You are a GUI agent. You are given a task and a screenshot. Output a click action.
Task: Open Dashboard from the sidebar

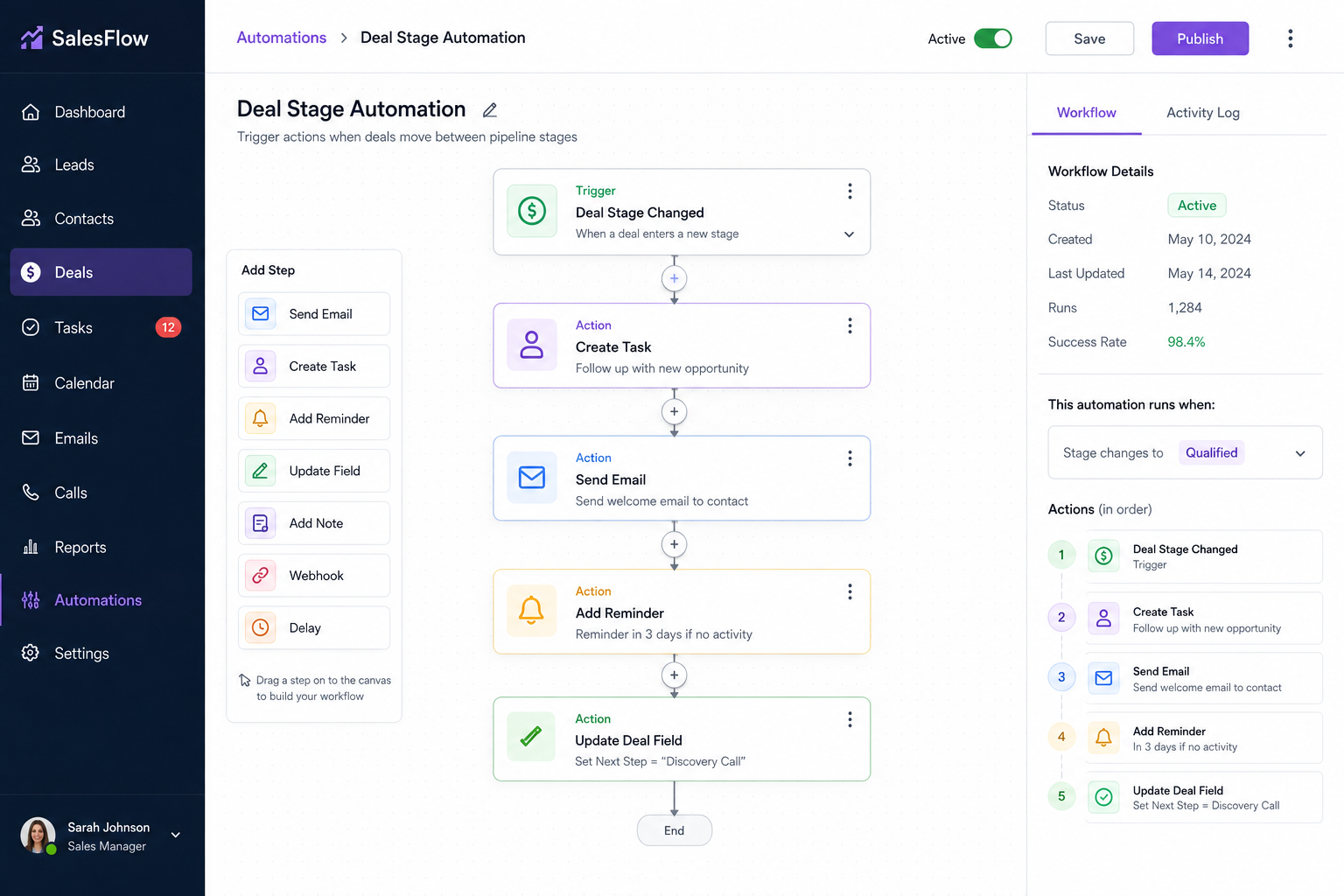(x=101, y=112)
